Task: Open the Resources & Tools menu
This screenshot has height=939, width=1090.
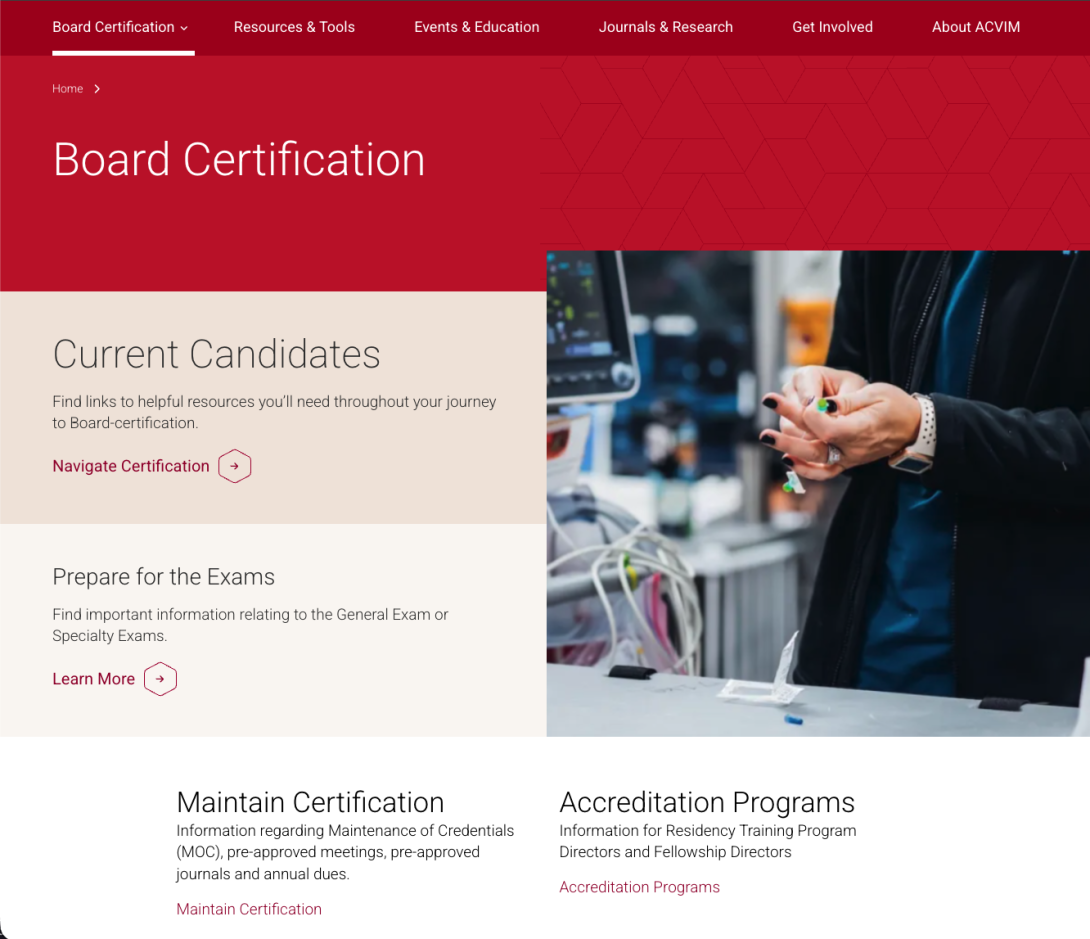Action: 294,27
